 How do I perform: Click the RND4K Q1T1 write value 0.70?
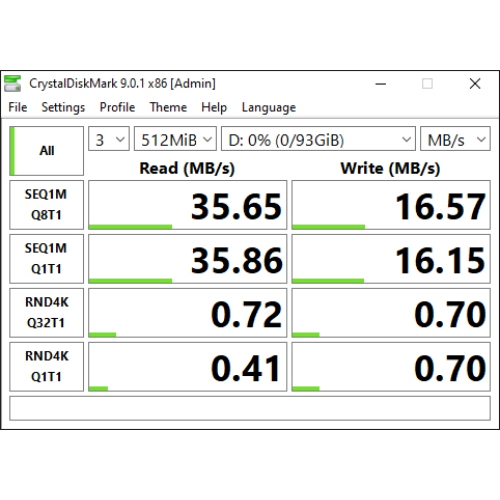pos(391,367)
